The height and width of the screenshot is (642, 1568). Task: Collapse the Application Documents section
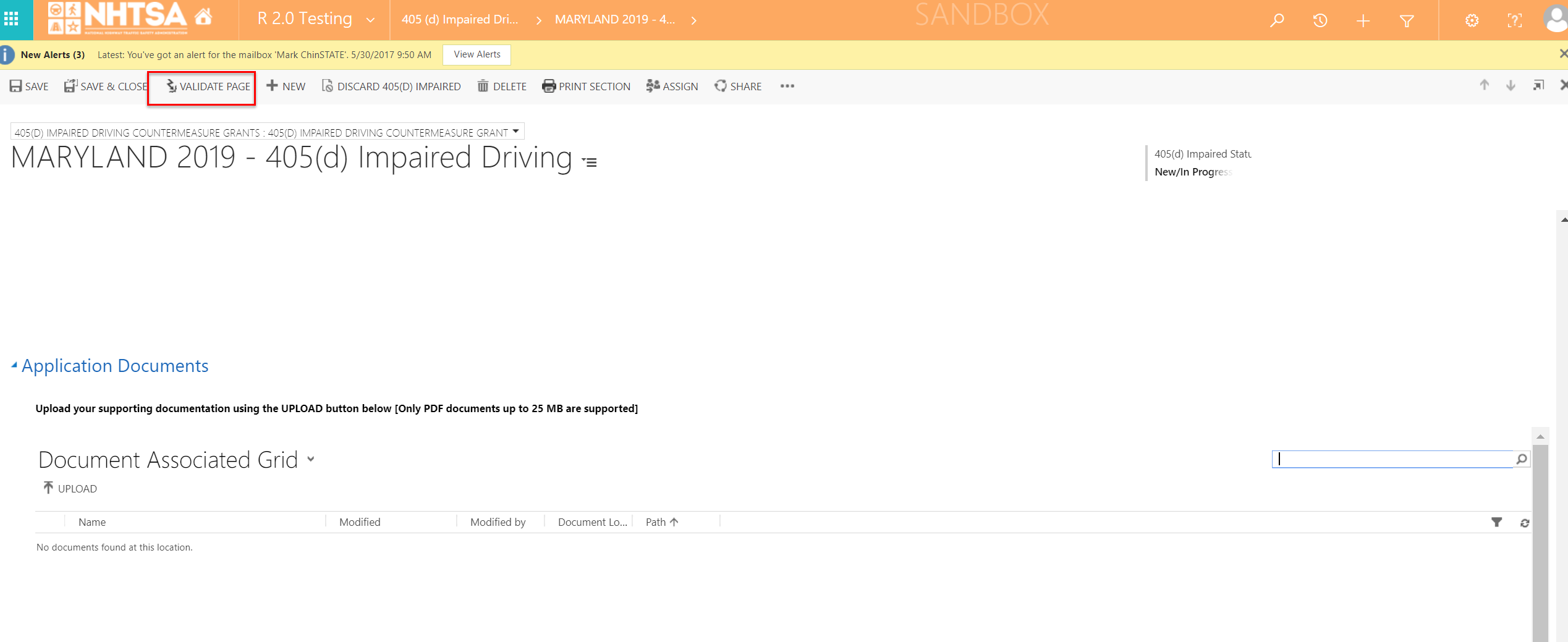coord(14,366)
